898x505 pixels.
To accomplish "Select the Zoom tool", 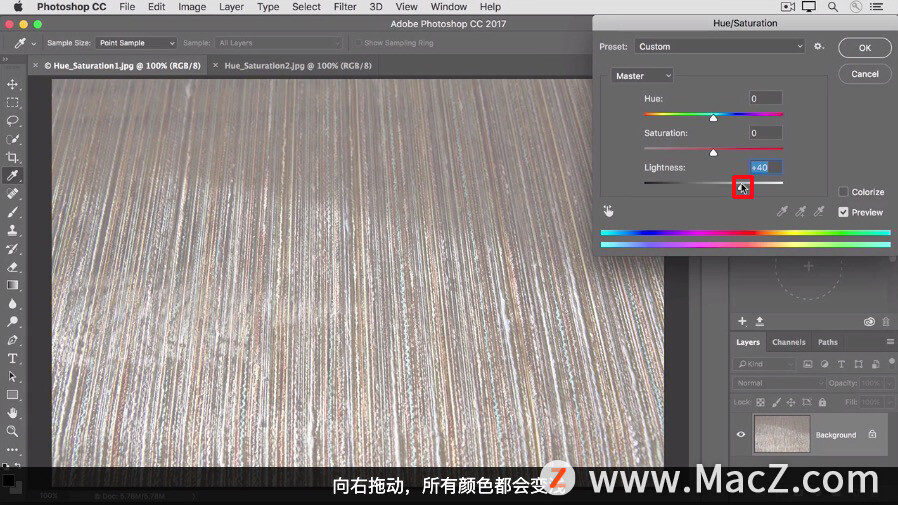I will pos(12,431).
